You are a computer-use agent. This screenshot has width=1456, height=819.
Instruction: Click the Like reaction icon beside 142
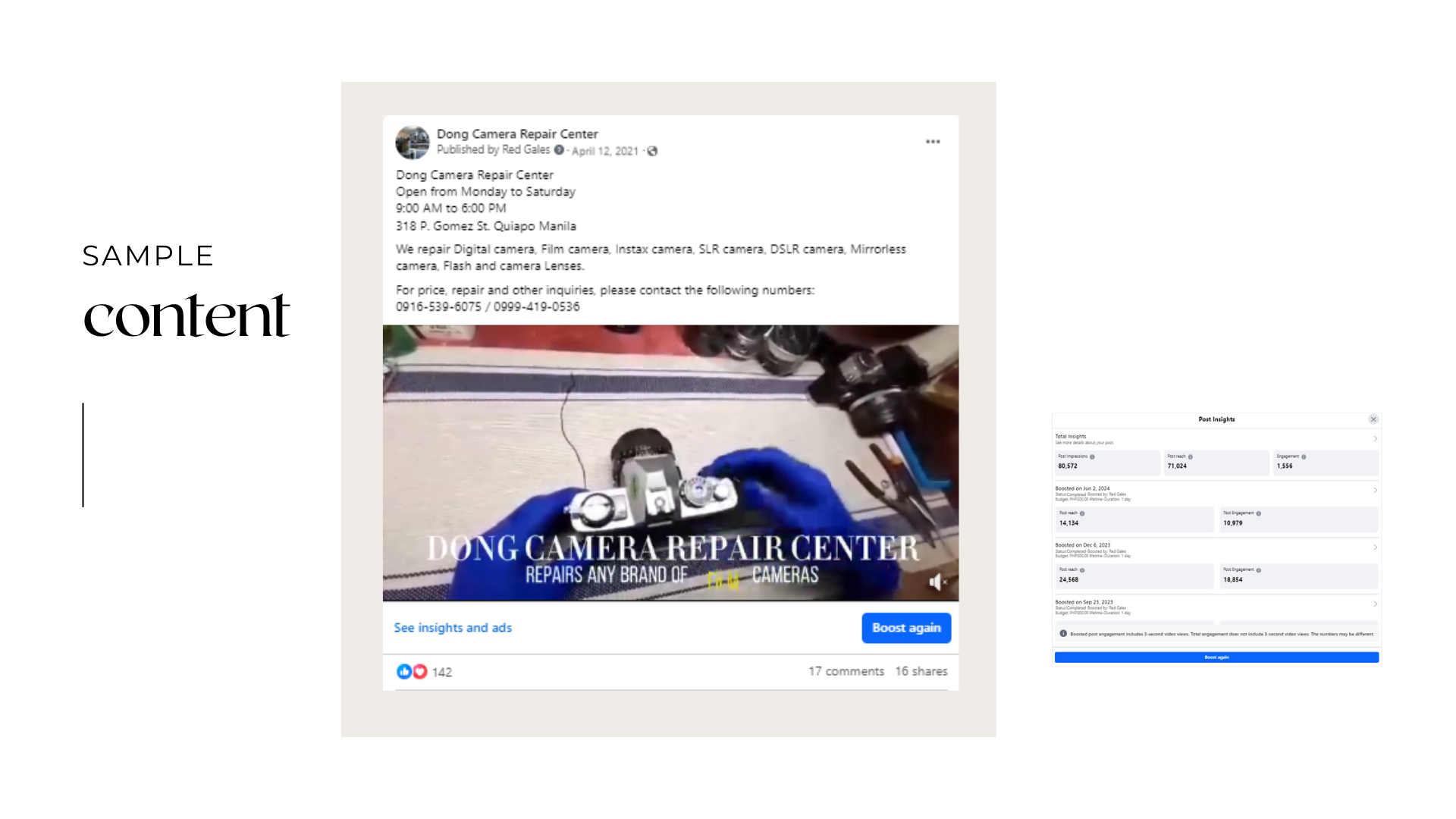click(x=404, y=672)
